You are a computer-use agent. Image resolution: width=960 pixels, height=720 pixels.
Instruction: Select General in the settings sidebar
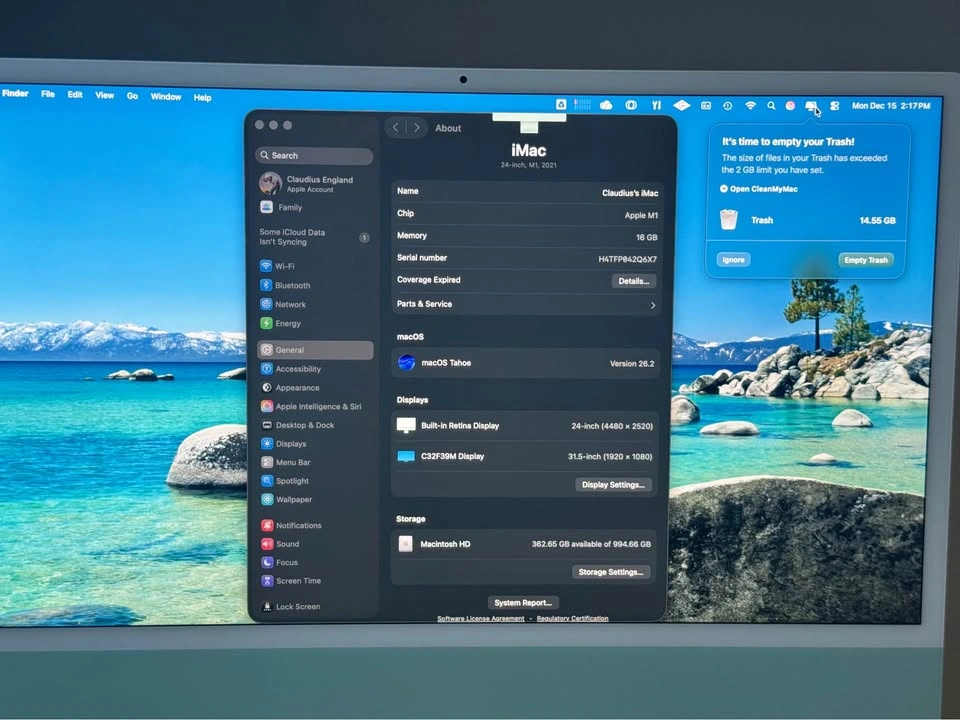point(315,350)
